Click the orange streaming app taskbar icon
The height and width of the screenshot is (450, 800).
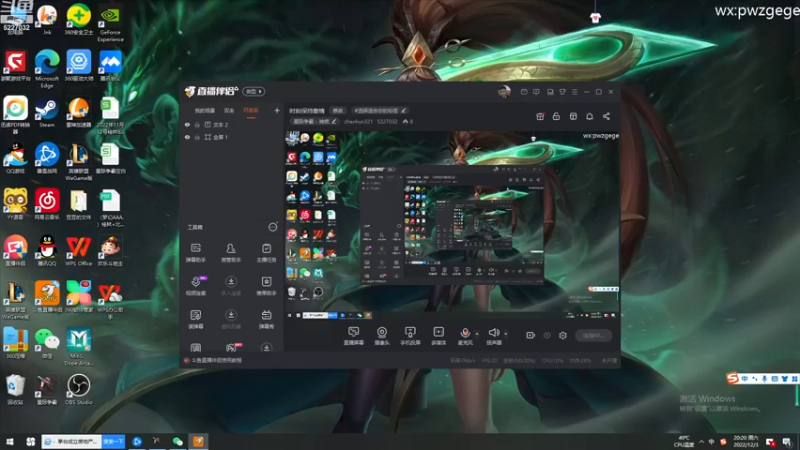pos(198,442)
